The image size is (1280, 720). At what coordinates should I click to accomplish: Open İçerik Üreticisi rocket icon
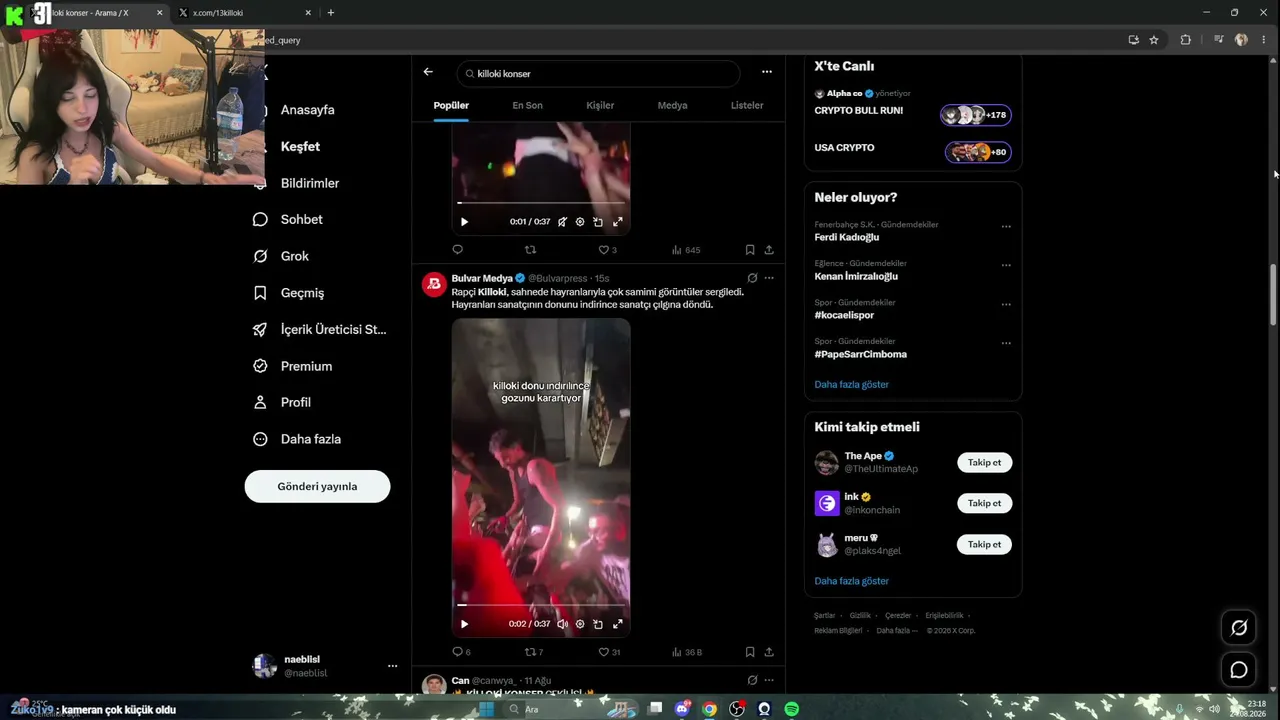[260, 329]
